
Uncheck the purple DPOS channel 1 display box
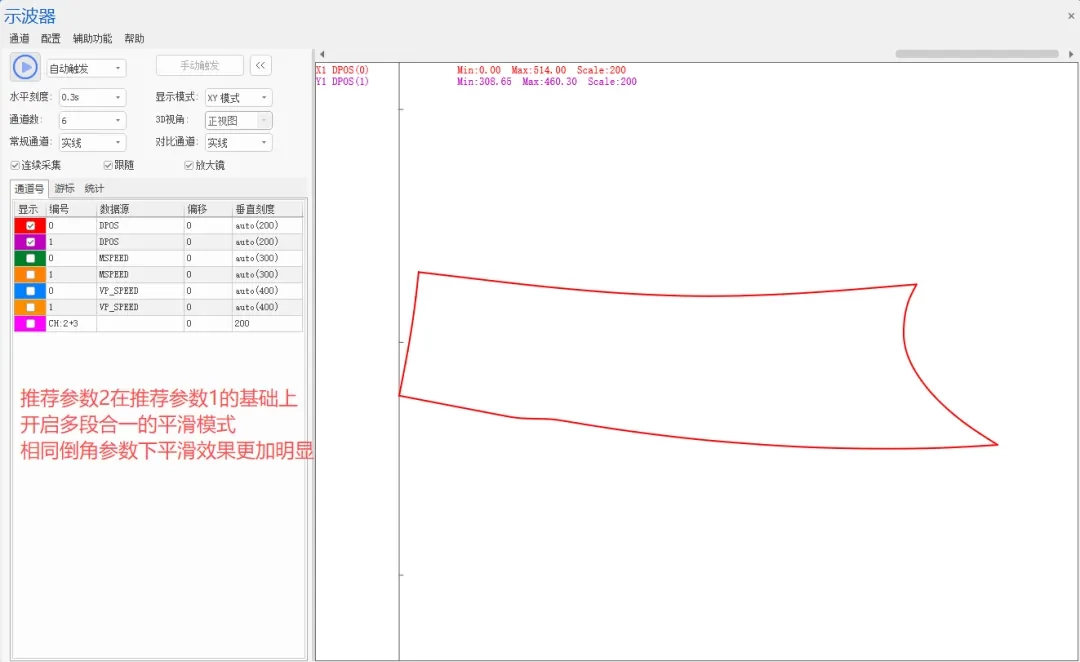(30, 242)
